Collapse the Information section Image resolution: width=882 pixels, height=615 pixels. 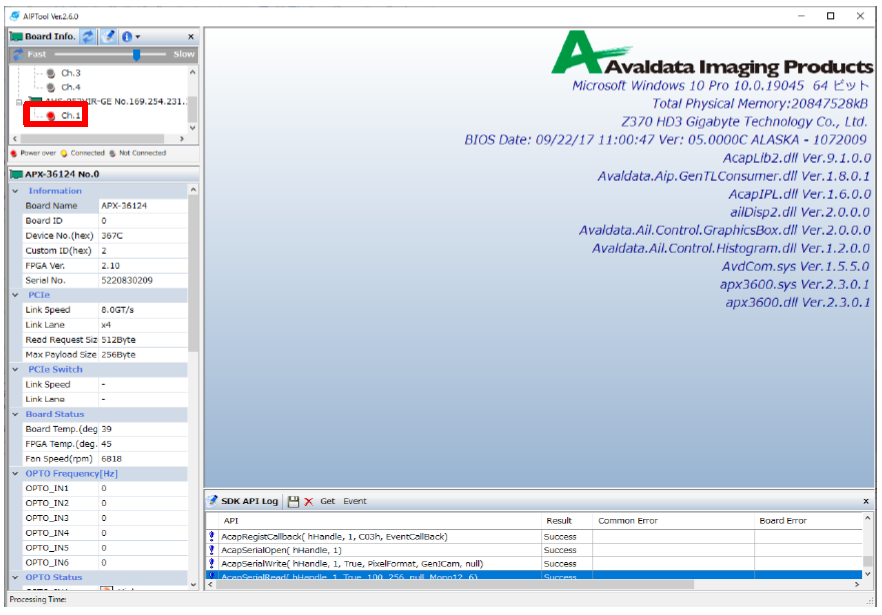(x=15, y=191)
